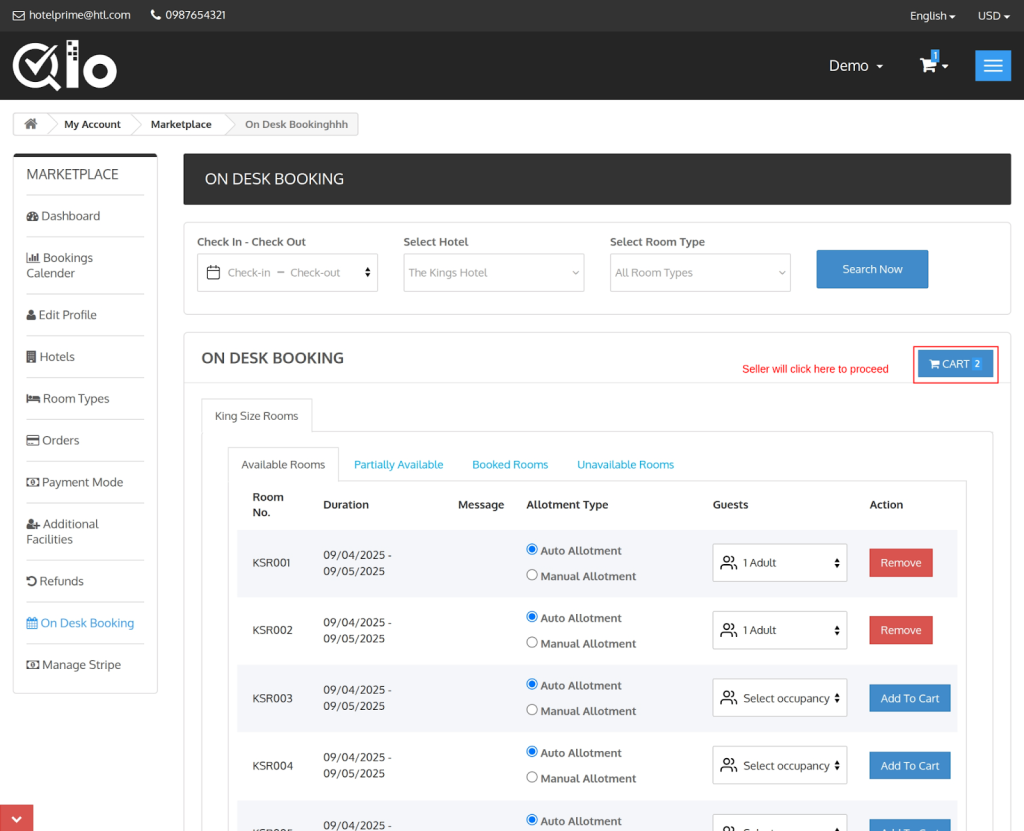Go to home via breadcrumb house icon
The width and height of the screenshot is (1024, 831).
coord(31,123)
